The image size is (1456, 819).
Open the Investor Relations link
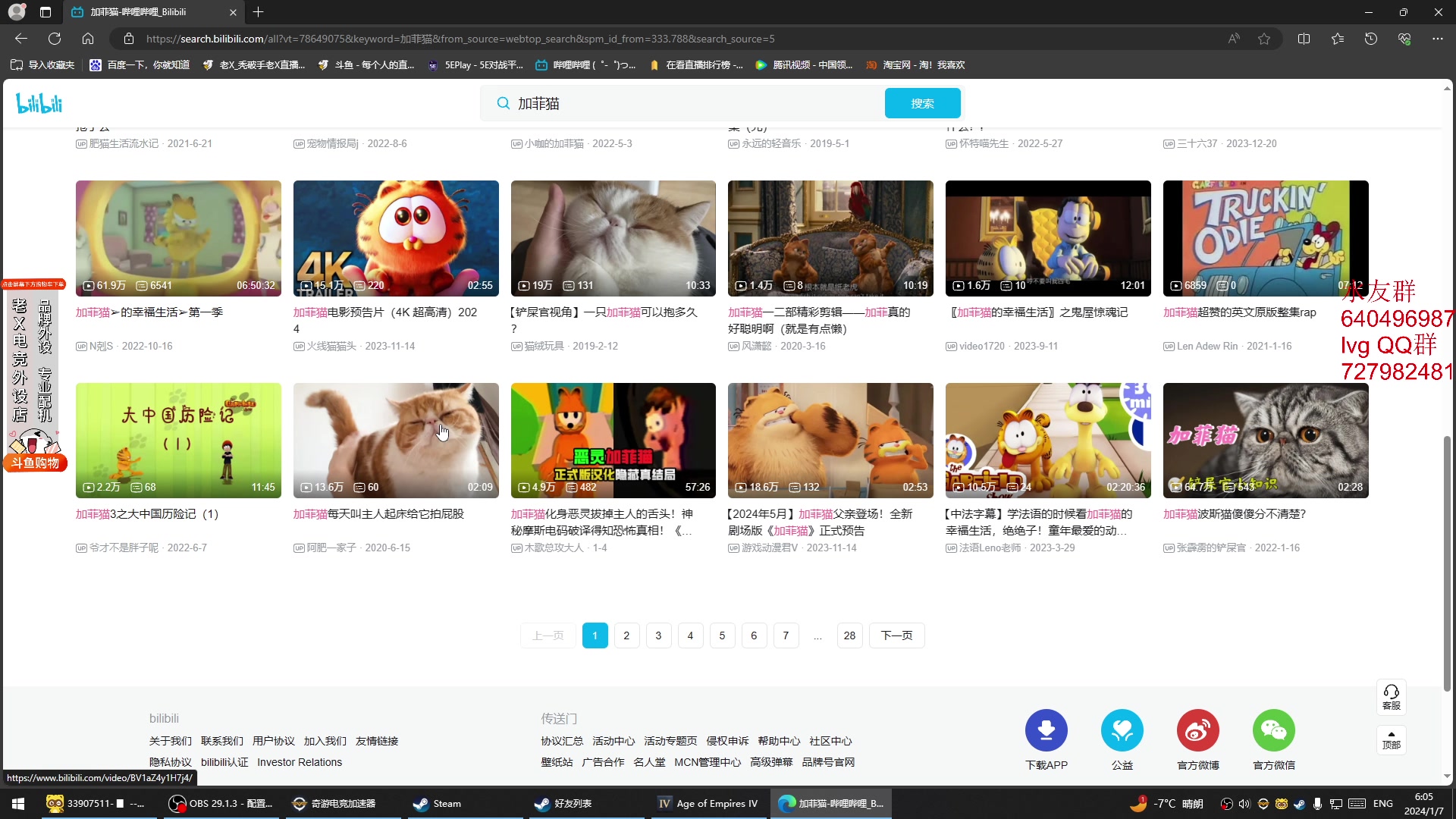click(x=299, y=762)
